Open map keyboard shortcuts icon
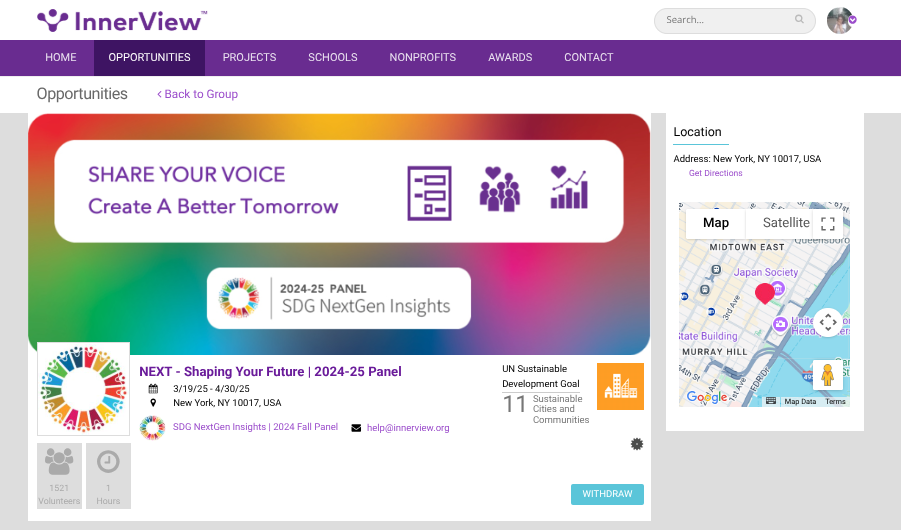Image resolution: width=901 pixels, height=530 pixels. coord(771,401)
